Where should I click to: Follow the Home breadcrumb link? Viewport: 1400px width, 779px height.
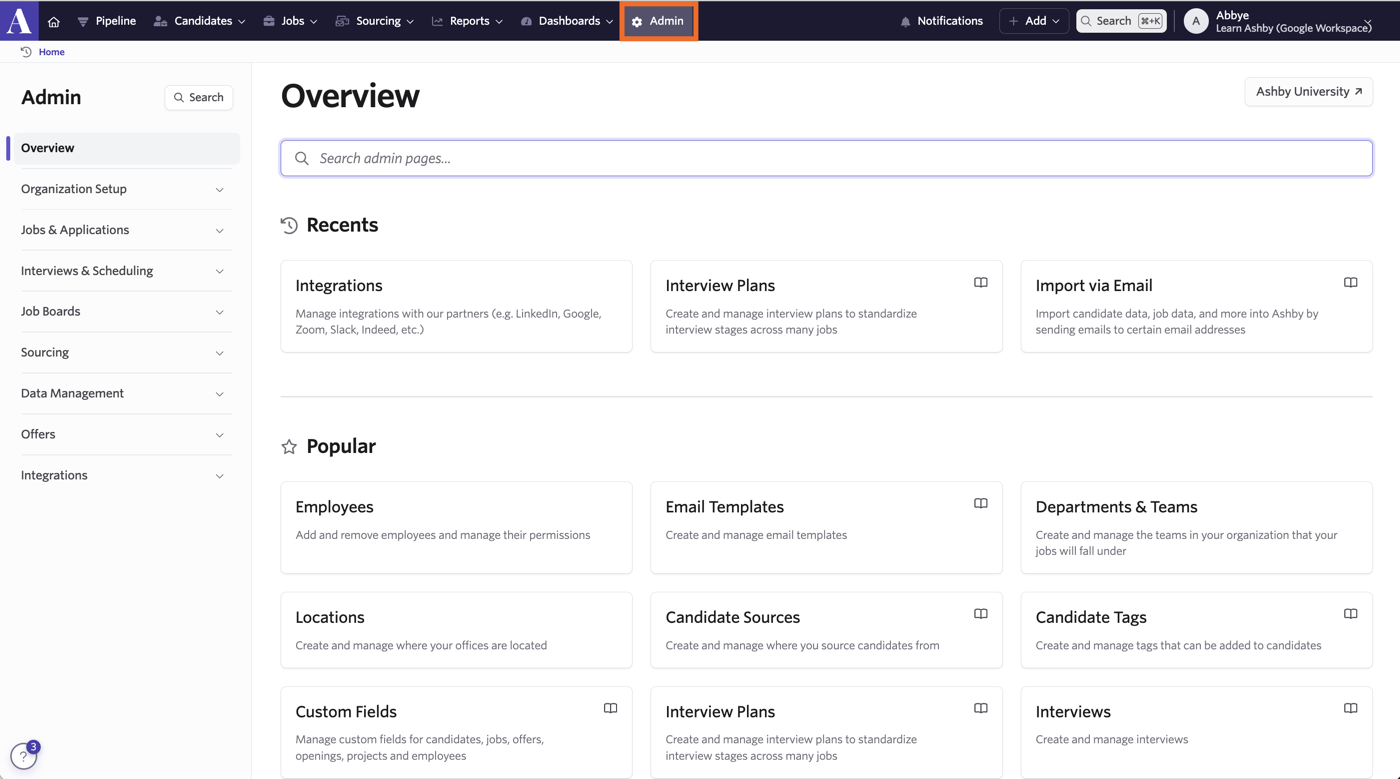pyautogui.click(x=51, y=52)
